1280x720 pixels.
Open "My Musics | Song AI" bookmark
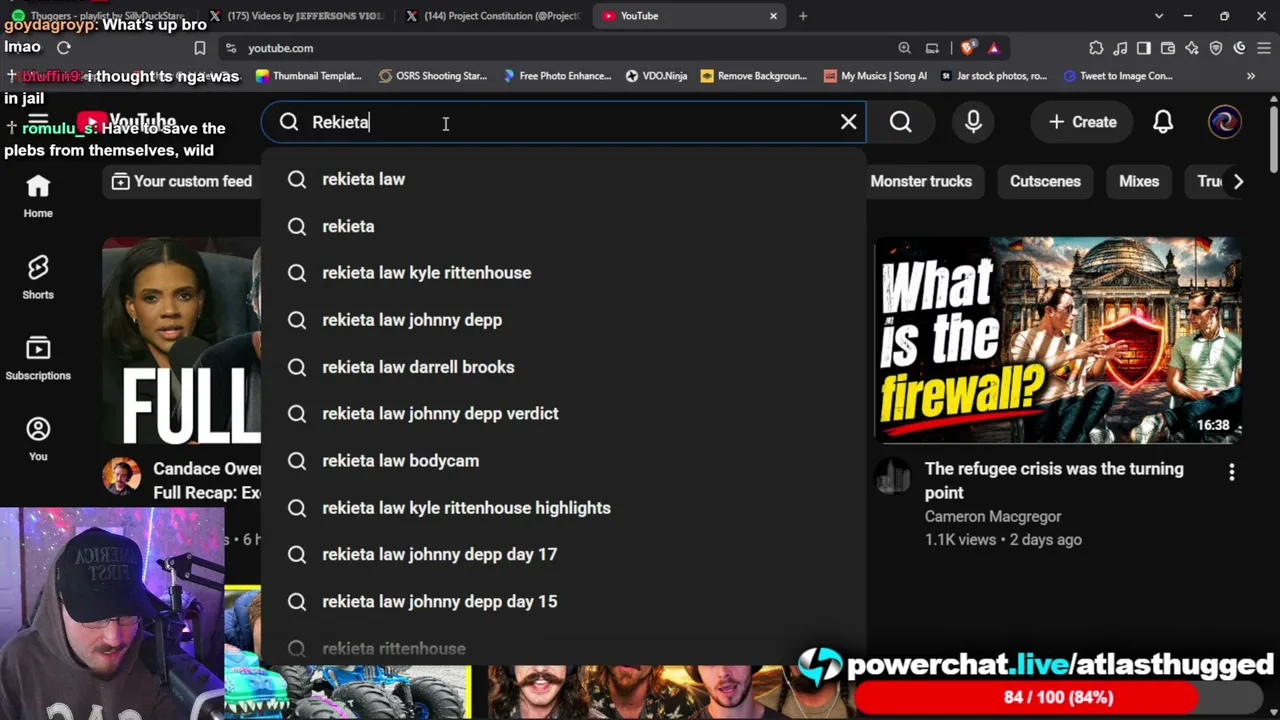[x=876, y=76]
